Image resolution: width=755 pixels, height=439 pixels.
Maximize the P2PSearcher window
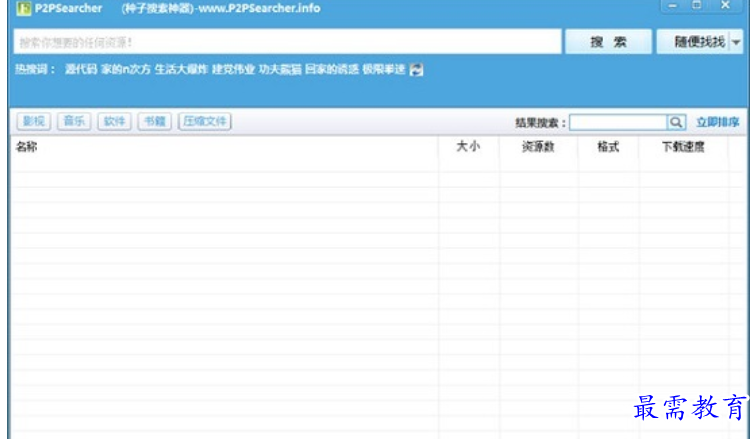697,6
